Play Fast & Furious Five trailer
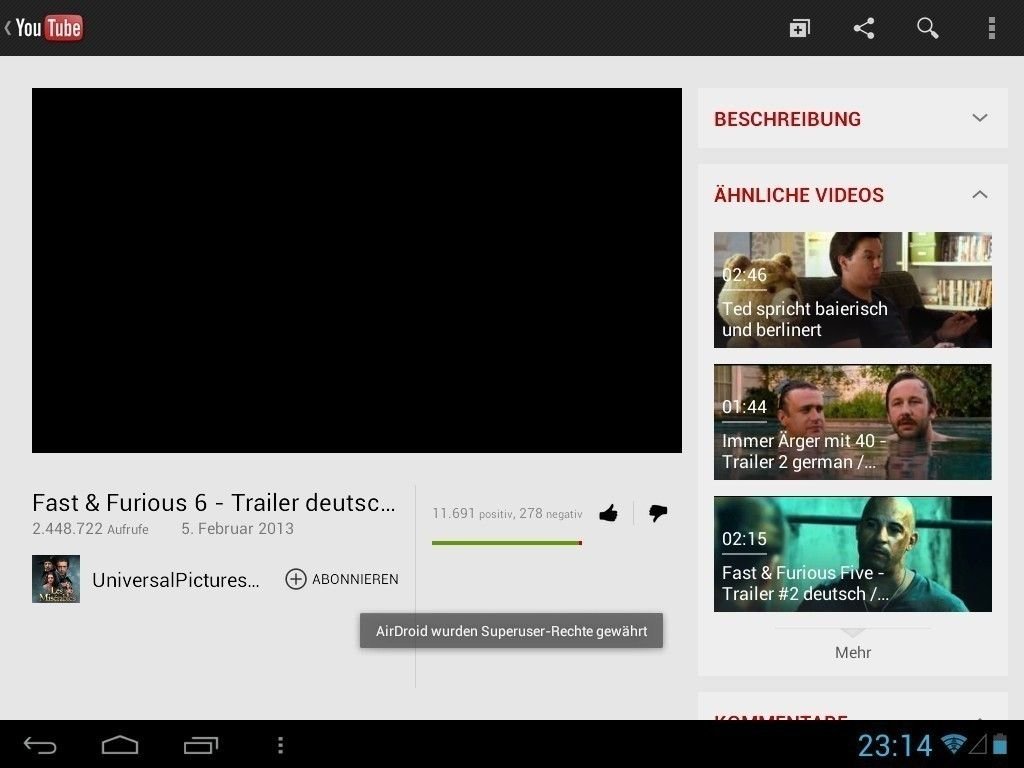1024x768 pixels. [853, 554]
